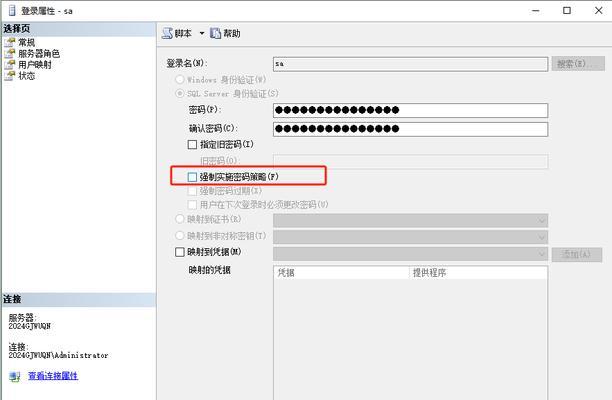Toggle the 映射到凭据 checkbox
The image size is (612, 400).
pyautogui.click(x=180, y=252)
